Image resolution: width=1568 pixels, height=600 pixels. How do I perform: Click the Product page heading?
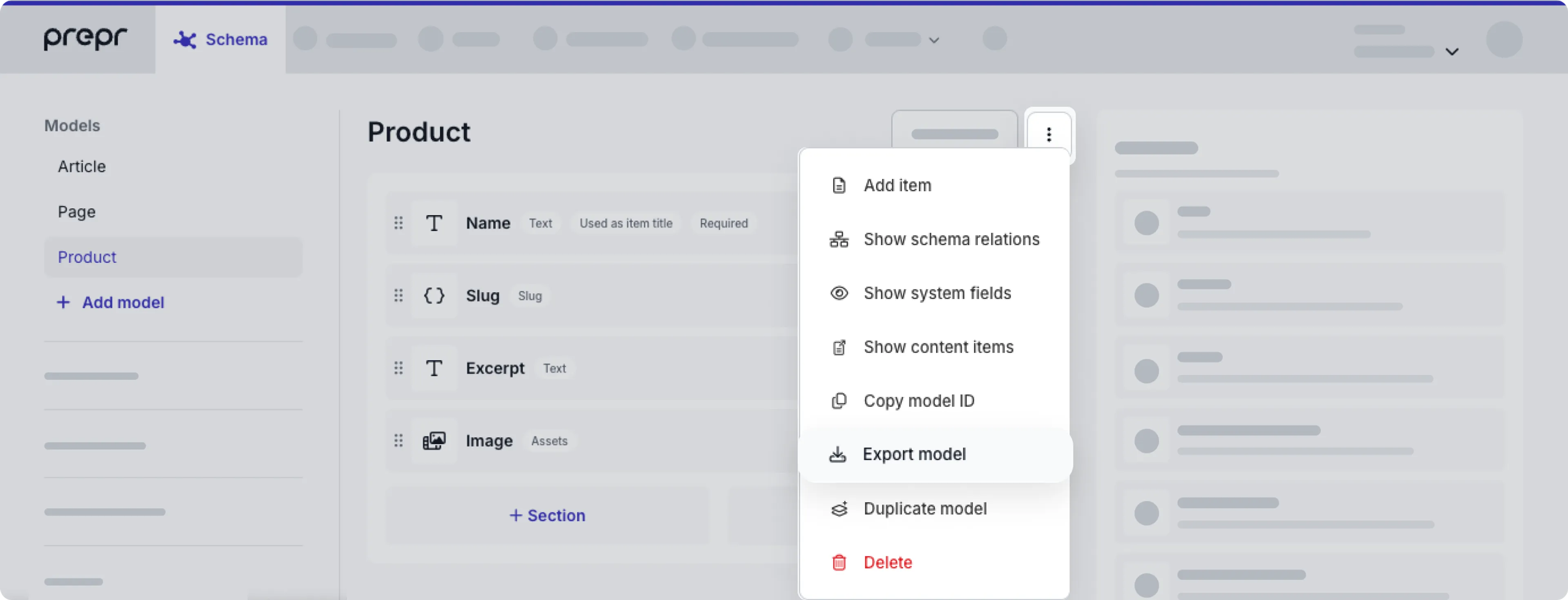coord(419,132)
